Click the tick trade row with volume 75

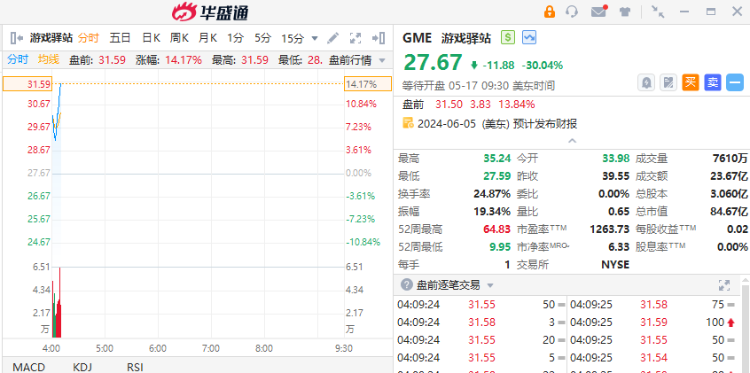(653, 305)
